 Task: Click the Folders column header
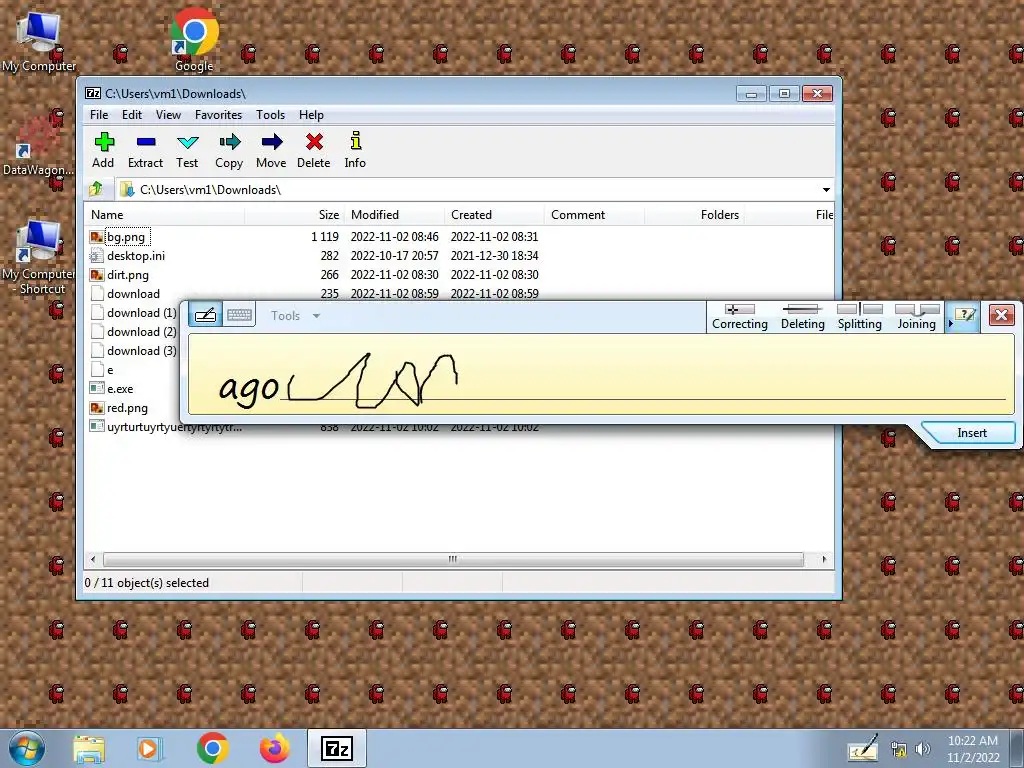694,215
